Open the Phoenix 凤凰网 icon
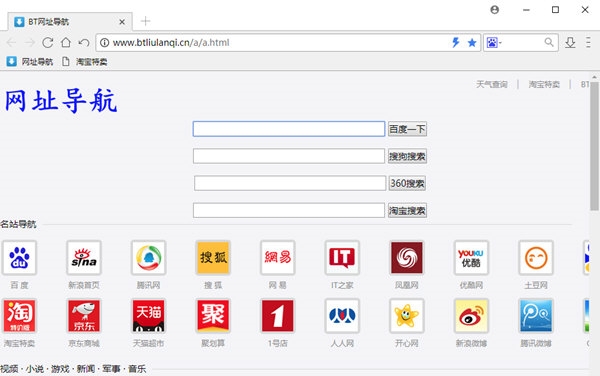 point(407,257)
